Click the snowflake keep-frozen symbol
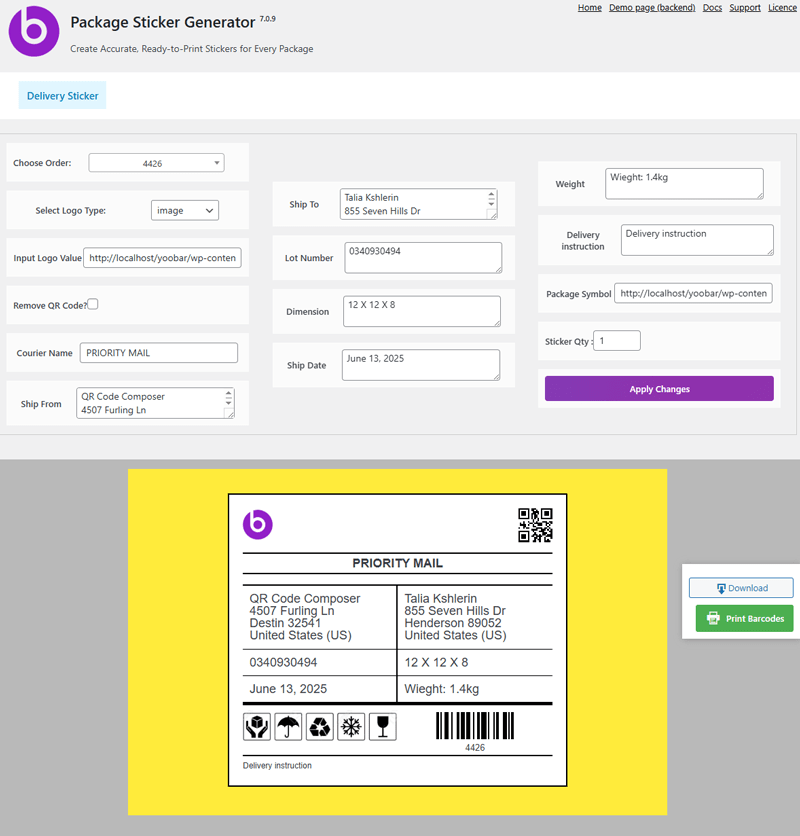The image size is (800, 836). point(352,726)
